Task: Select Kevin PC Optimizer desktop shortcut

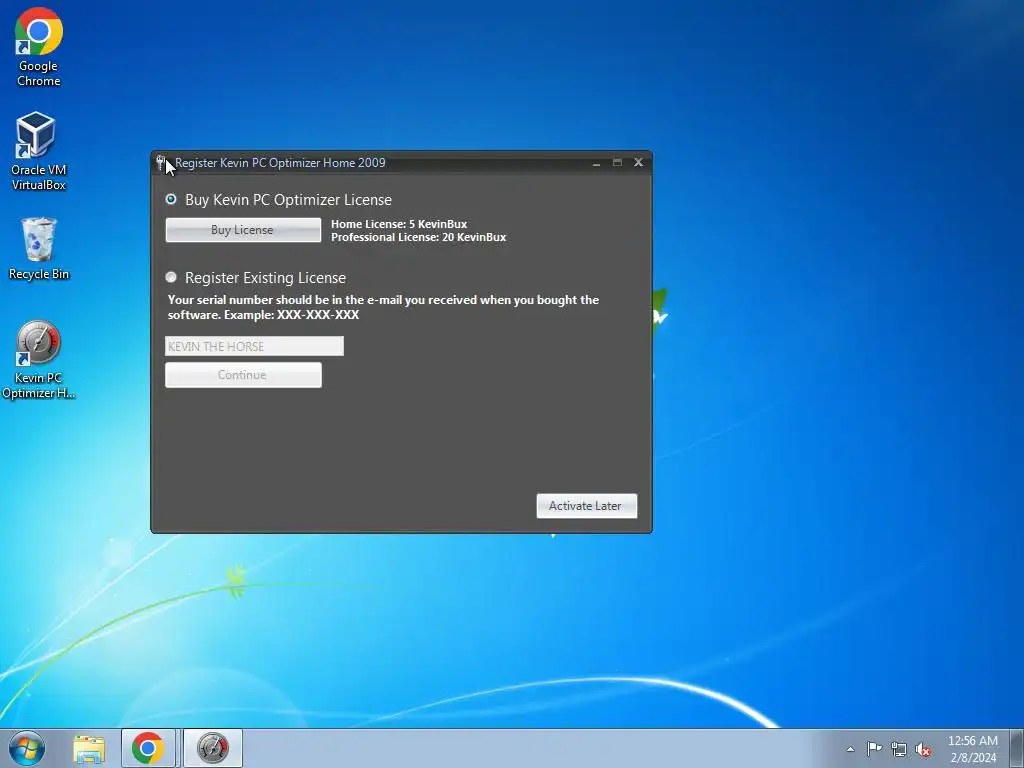Action: pyautogui.click(x=39, y=360)
